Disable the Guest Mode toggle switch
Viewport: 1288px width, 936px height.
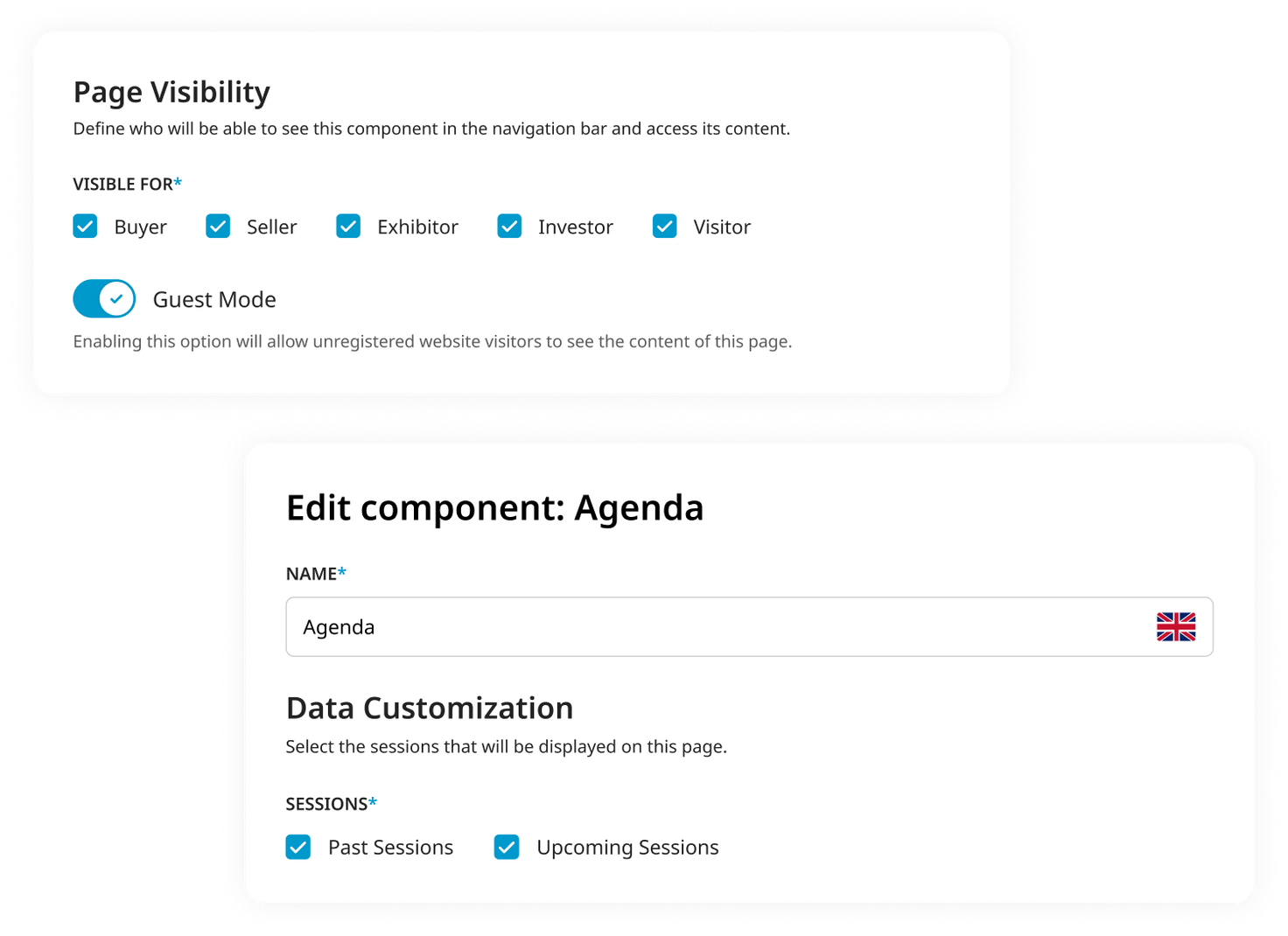click(104, 299)
